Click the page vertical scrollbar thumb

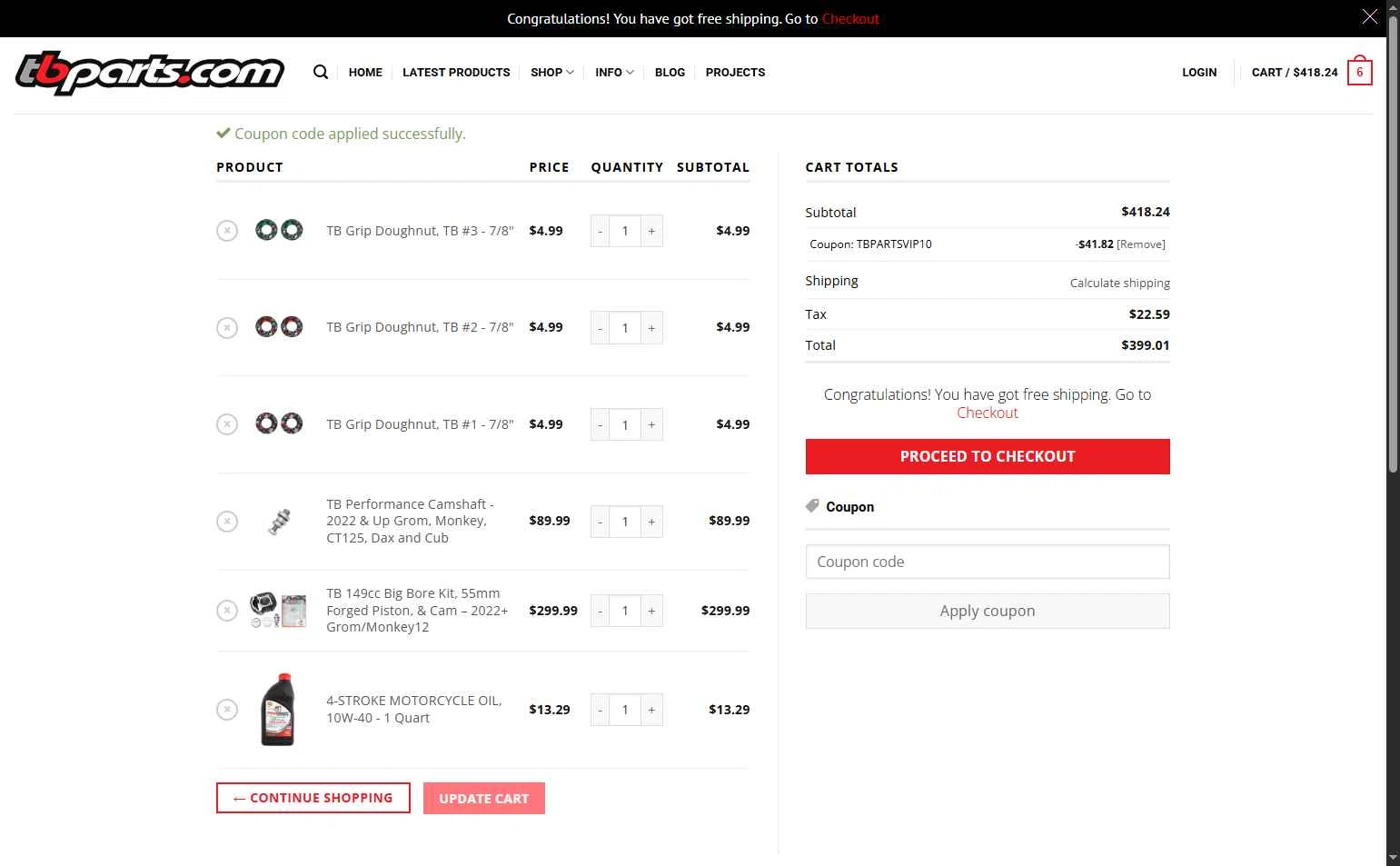(1393, 243)
